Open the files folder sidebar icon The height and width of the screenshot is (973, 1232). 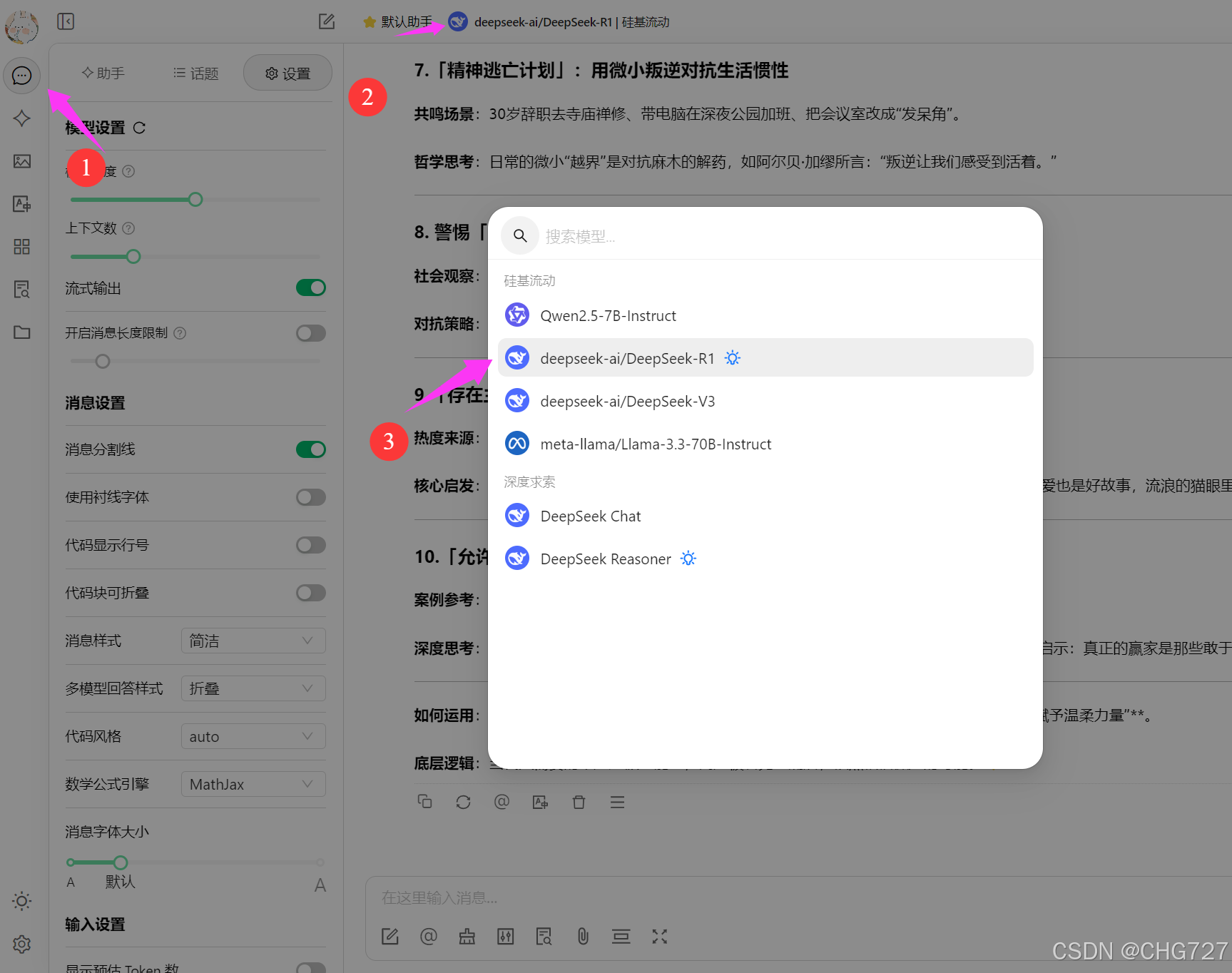pyautogui.click(x=22, y=332)
